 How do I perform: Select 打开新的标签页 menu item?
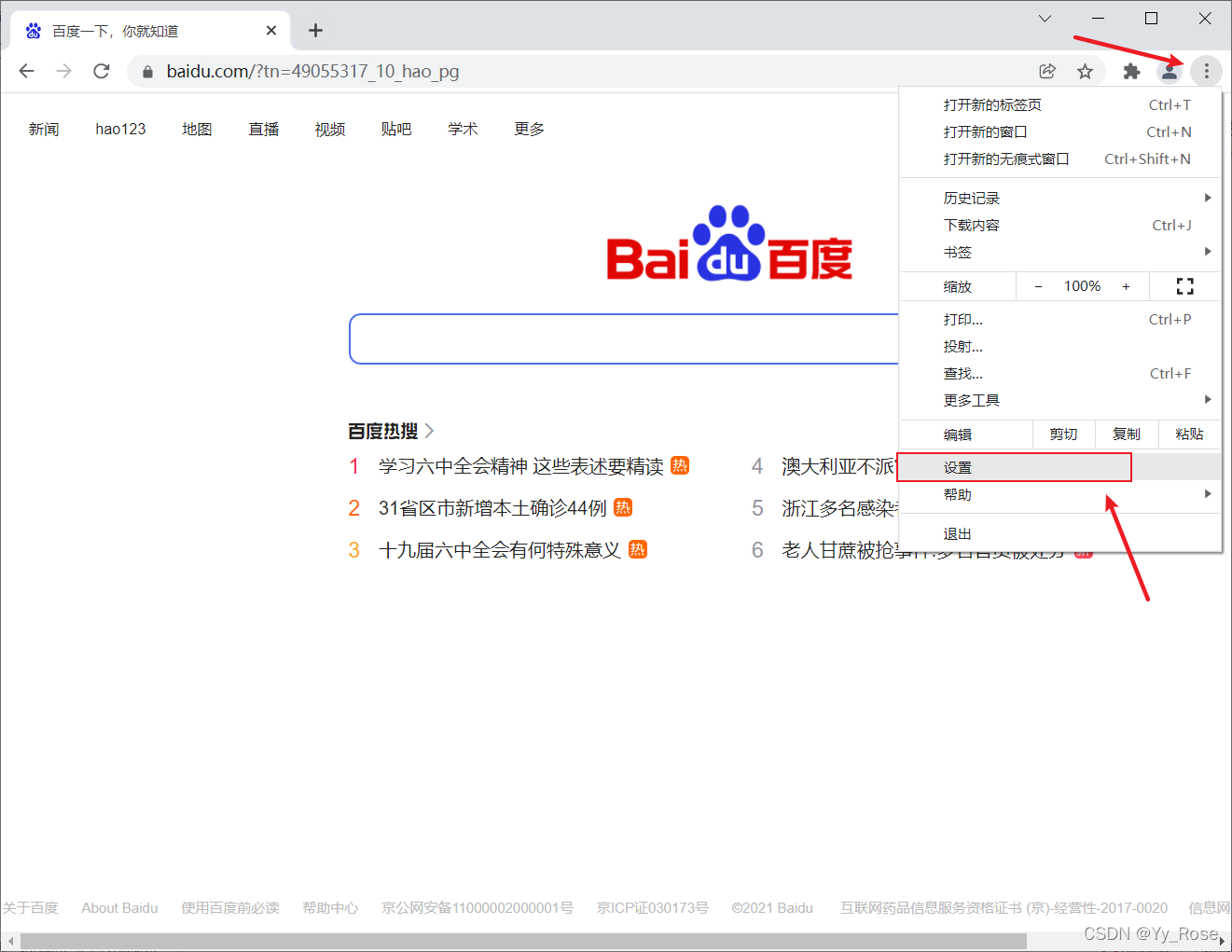coord(1060,105)
